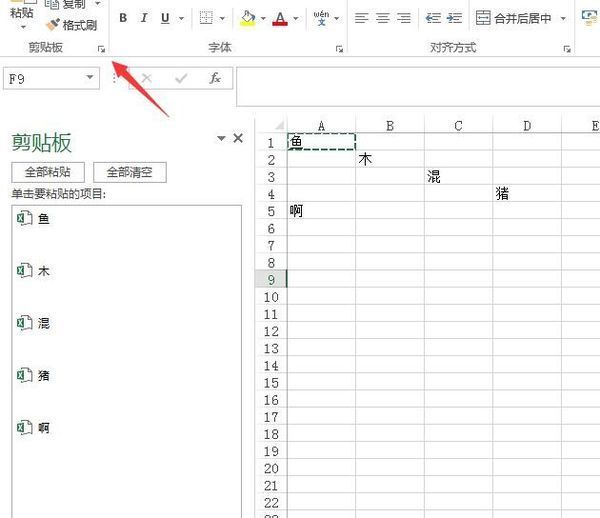Click 全部清空 clear all button
Image resolution: width=600 pixels, height=518 pixels.
130,172
